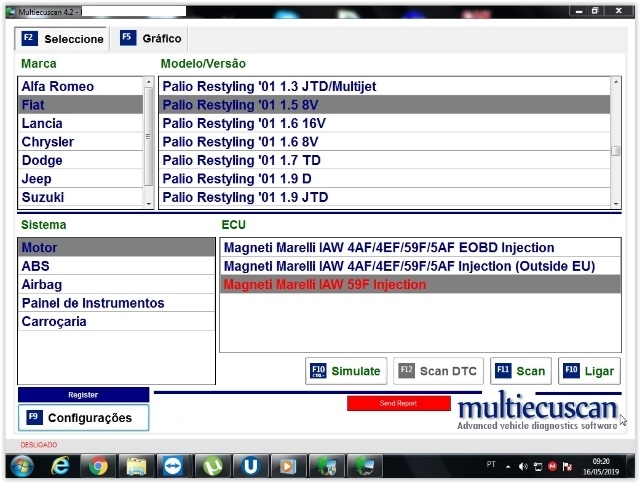Open TeamViewer from the taskbar

(x=174, y=465)
